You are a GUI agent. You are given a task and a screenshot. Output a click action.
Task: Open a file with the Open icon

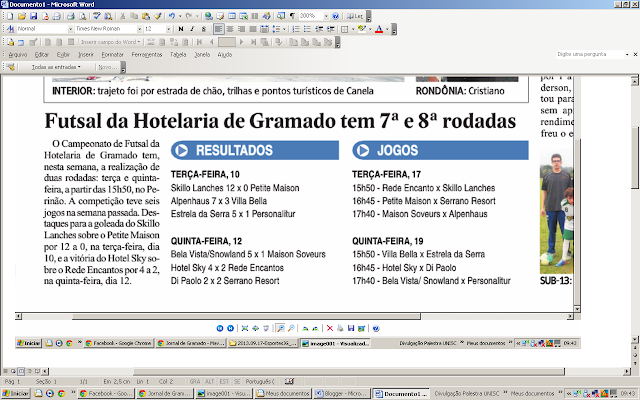22,16
